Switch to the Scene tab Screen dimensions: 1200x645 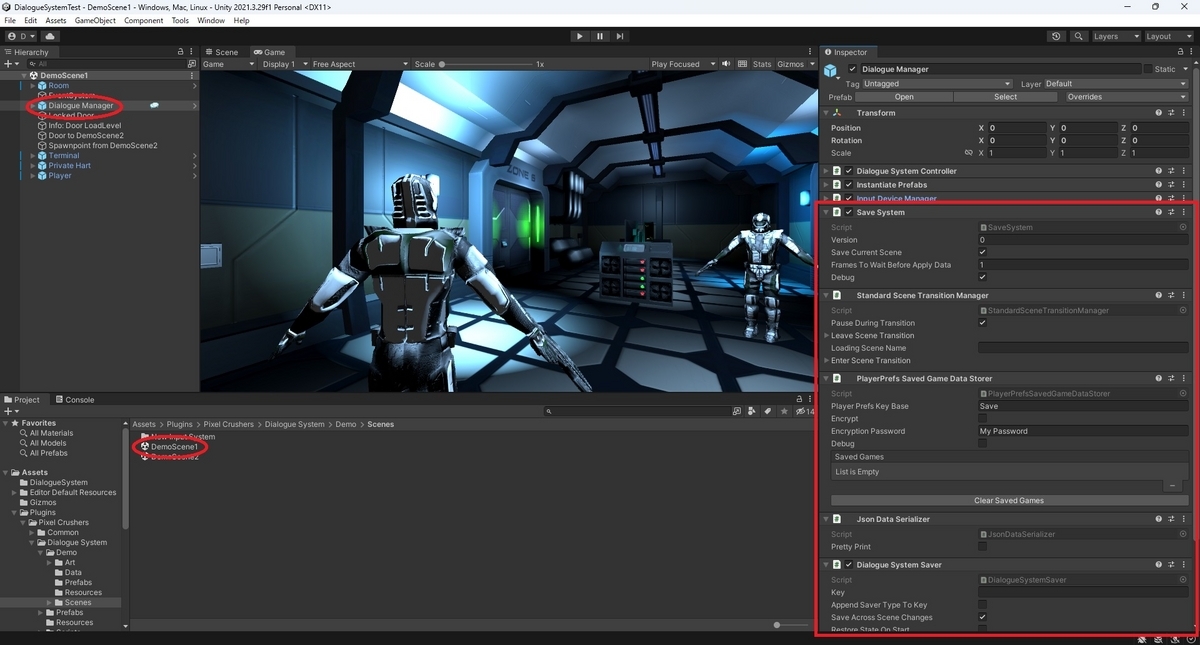pos(221,52)
